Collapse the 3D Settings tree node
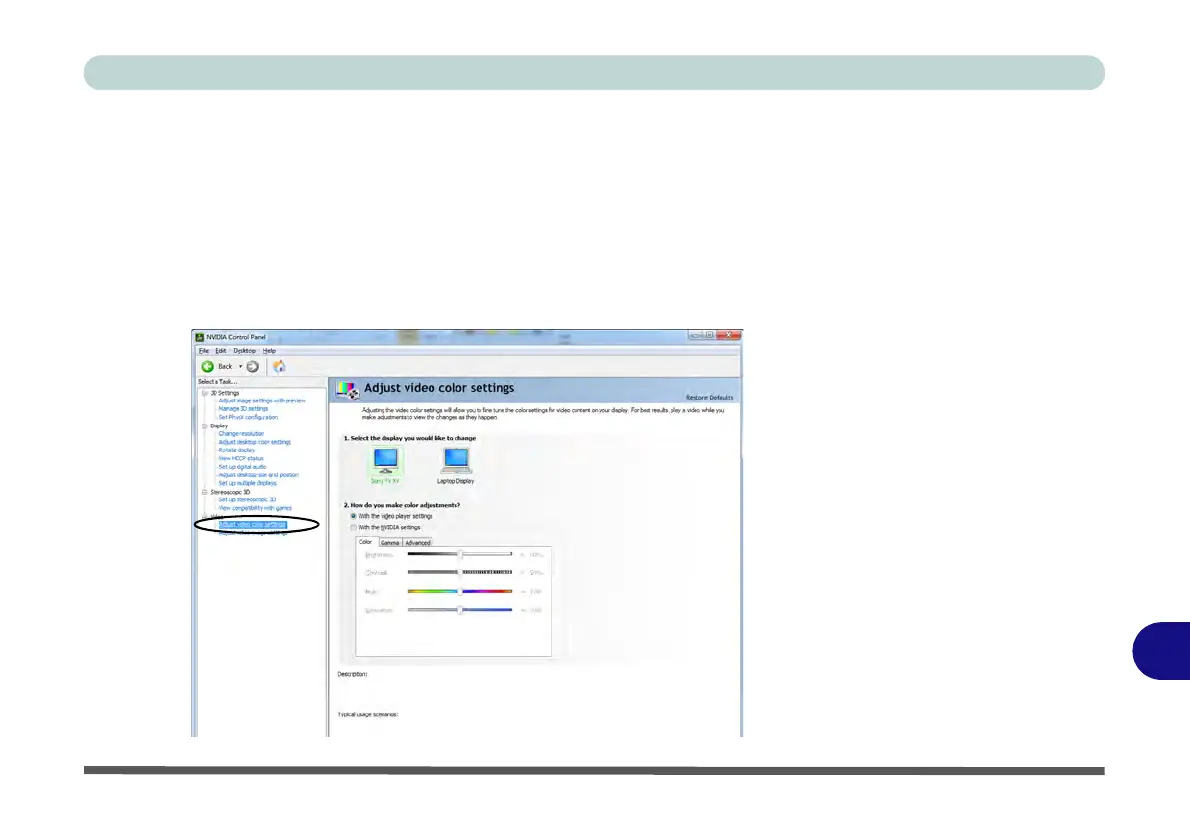The height and width of the screenshot is (838, 1190). [204, 393]
